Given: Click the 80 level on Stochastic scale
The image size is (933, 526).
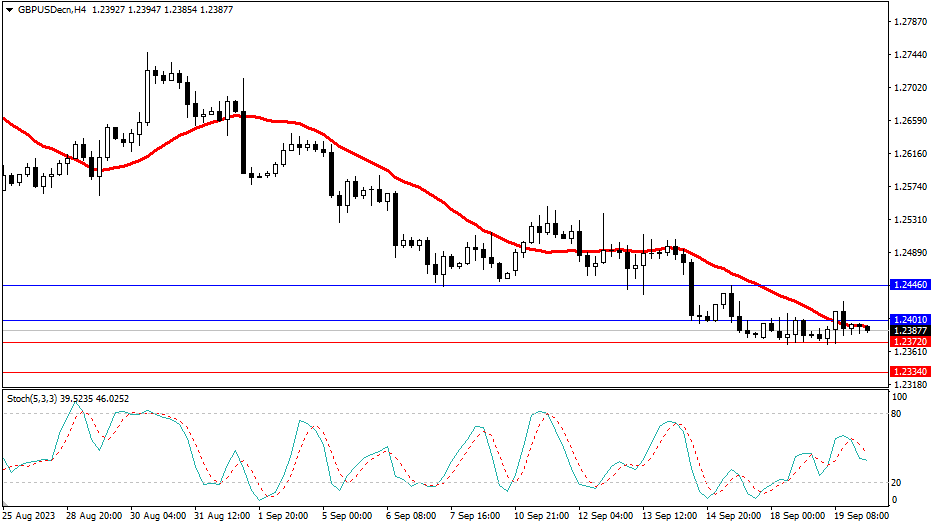Looking at the screenshot, I should (897, 413).
